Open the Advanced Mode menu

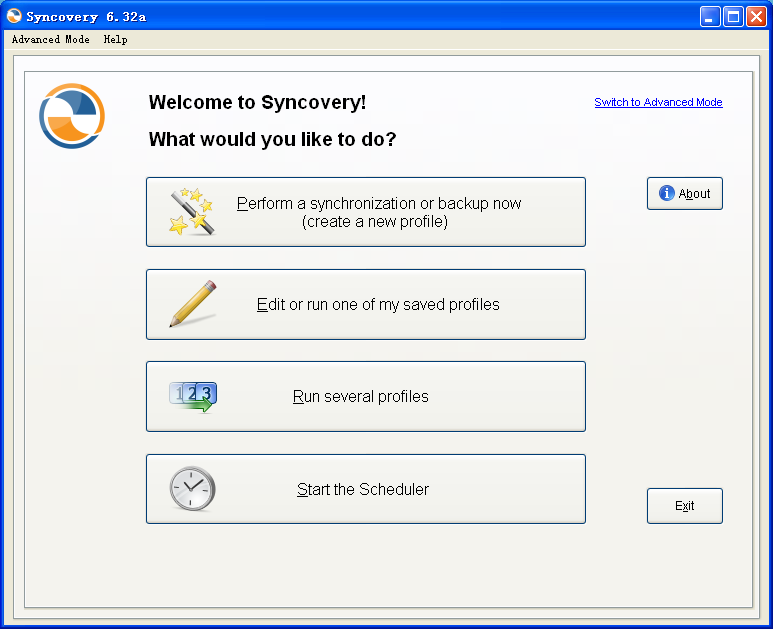tap(50, 39)
